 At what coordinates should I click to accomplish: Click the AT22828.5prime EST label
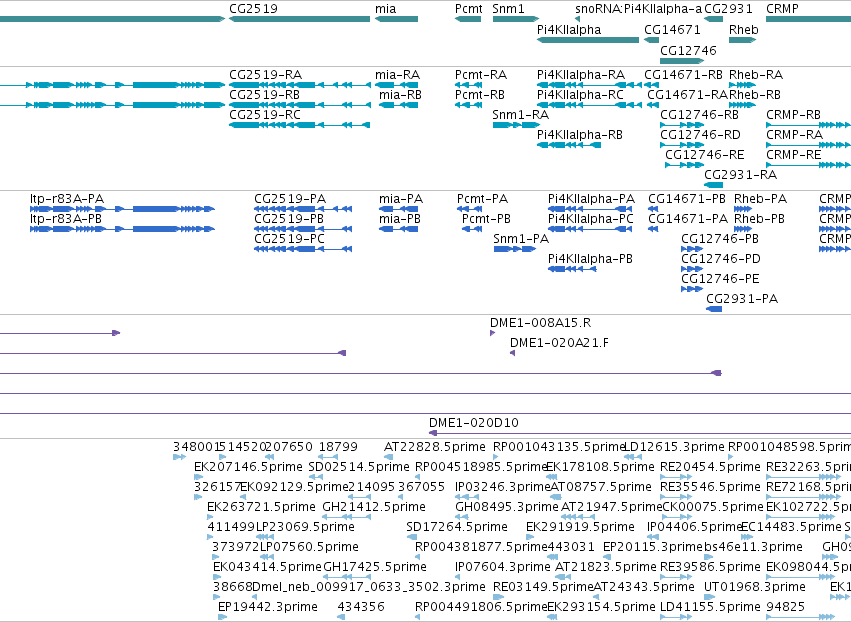click(x=434, y=447)
